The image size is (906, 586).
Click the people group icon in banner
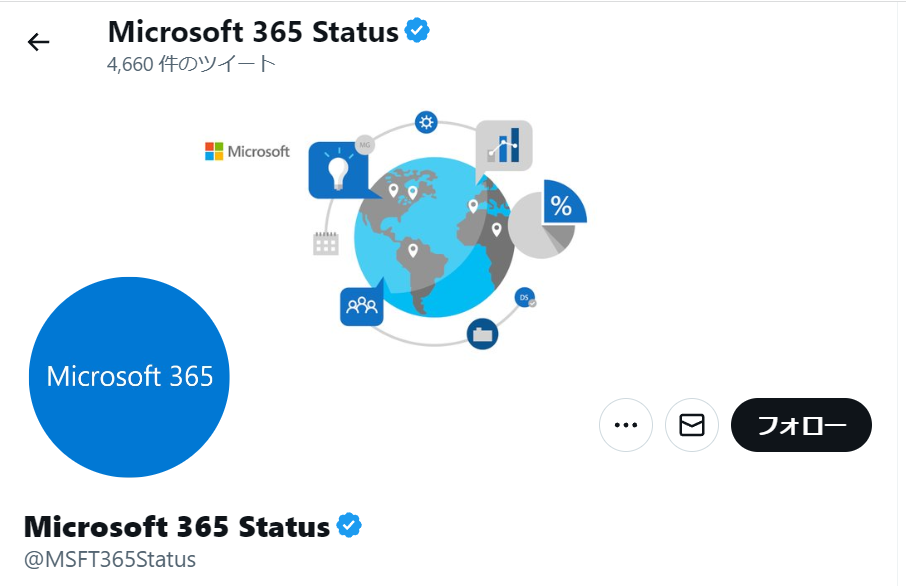[x=362, y=306]
